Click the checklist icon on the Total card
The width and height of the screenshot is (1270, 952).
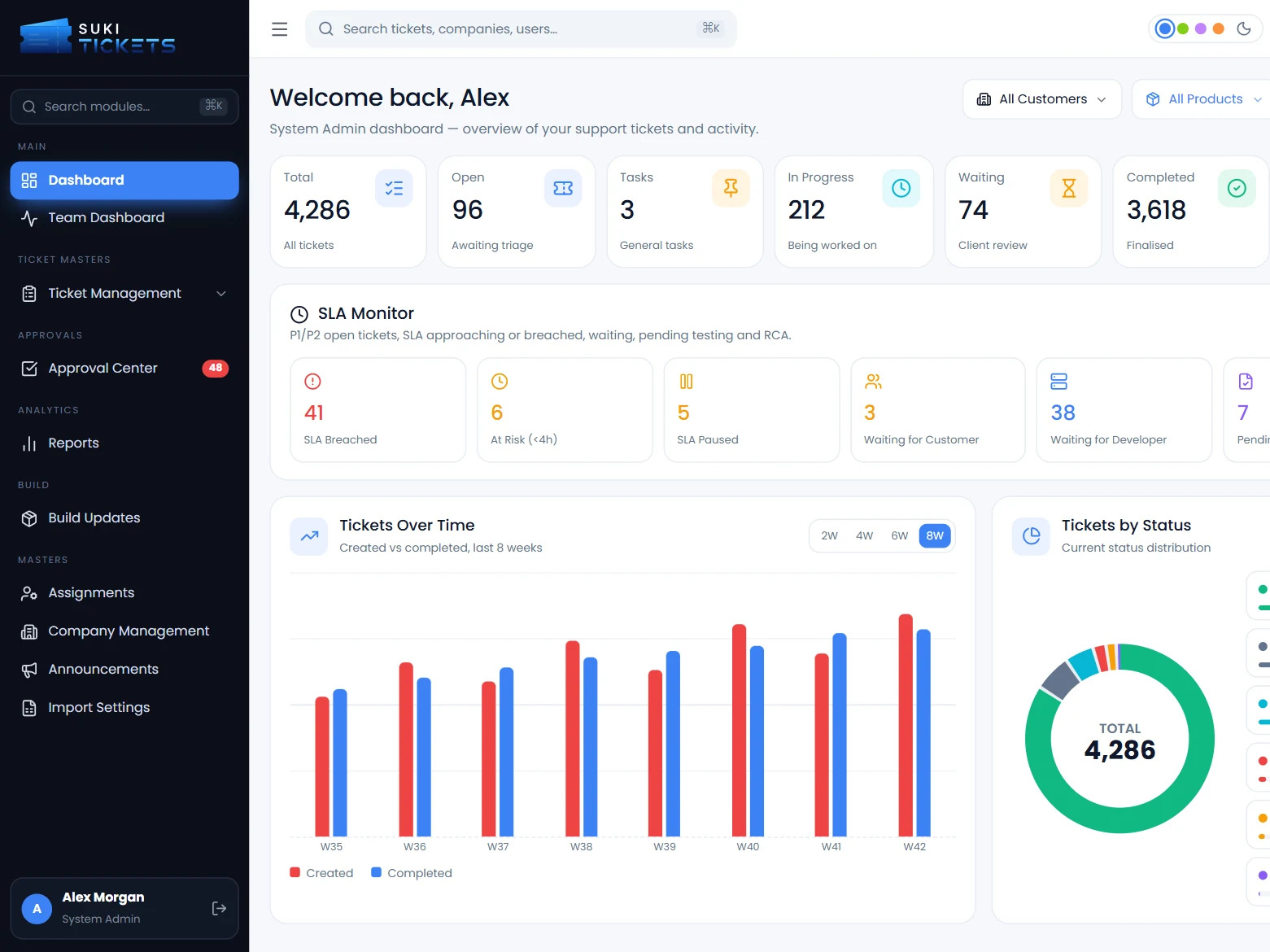click(x=394, y=188)
